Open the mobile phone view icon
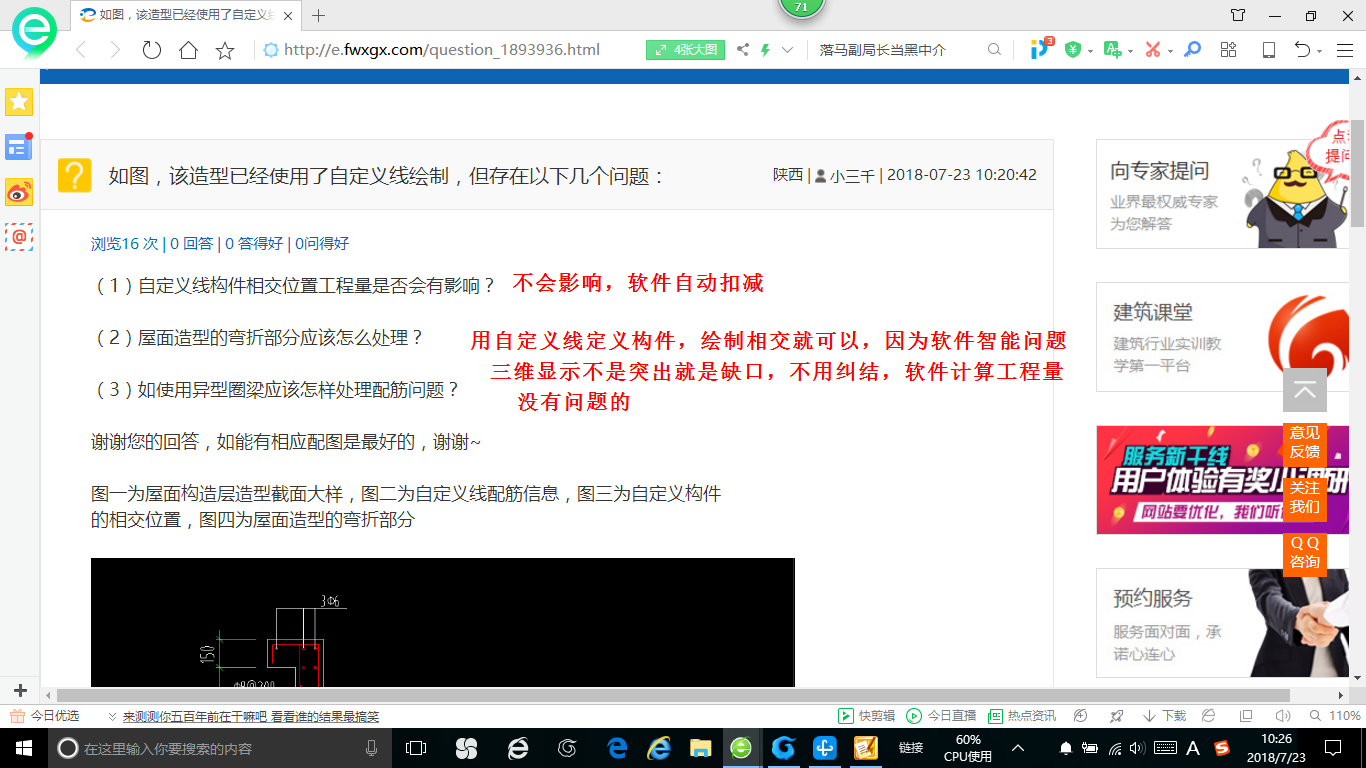The height and width of the screenshot is (768, 1366). (x=1268, y=50)
